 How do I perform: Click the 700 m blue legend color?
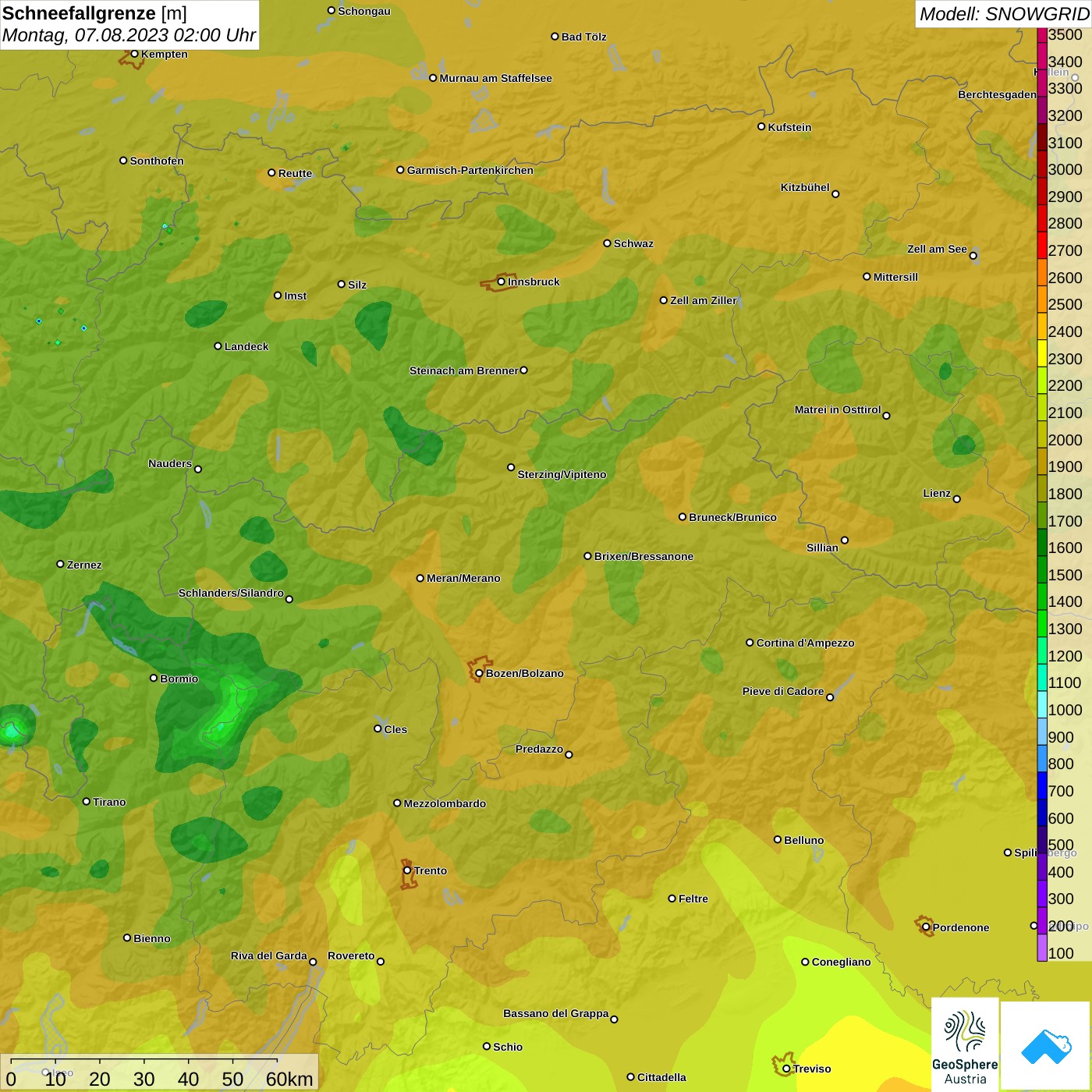(x=1042, y=785)
